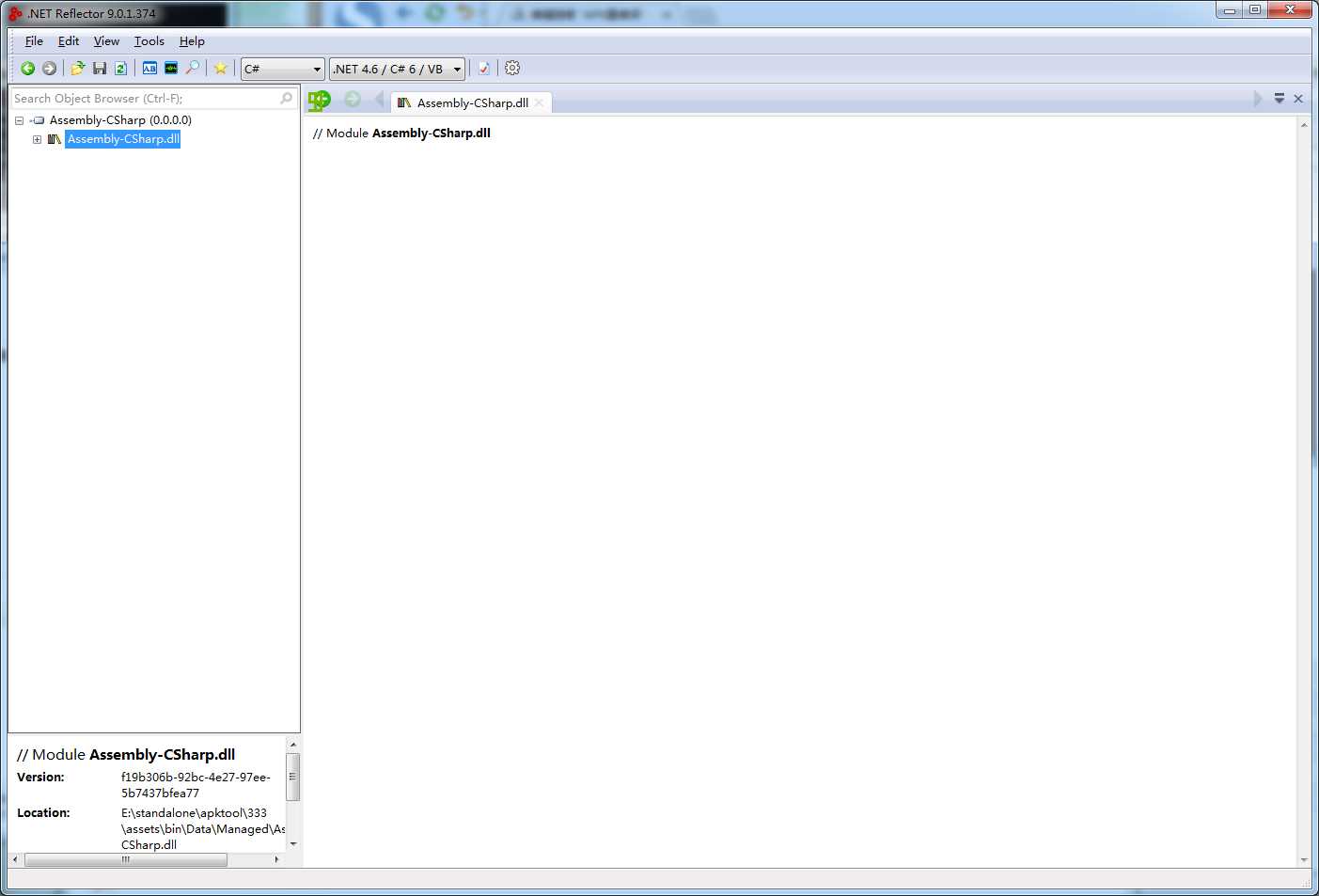Click the code pane scroll-down arrow
The image size is (1319, 896).
(x=1303, y=859)
